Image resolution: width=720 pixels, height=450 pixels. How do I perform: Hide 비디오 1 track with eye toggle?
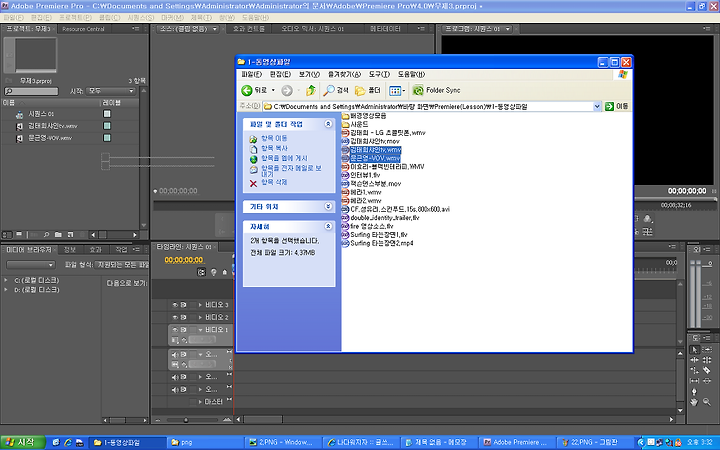tap(175, 330)
